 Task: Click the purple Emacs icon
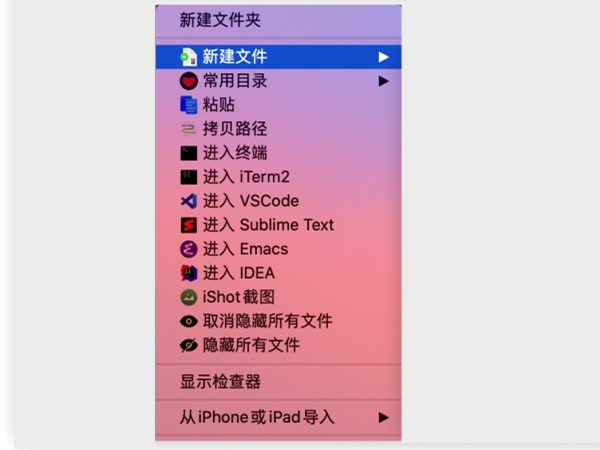click(189, 249)
